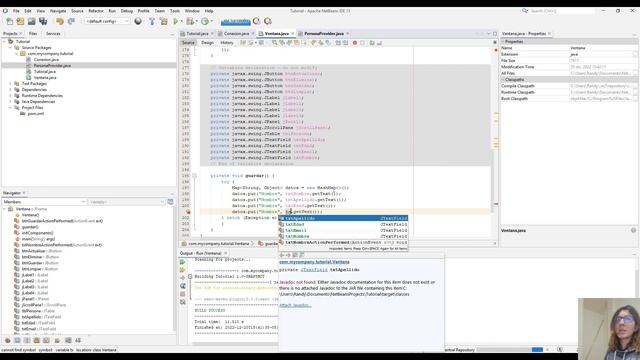Click the back arrow in Javadoc popup
Screen dimensions: 640x360
tap(282, 255)
